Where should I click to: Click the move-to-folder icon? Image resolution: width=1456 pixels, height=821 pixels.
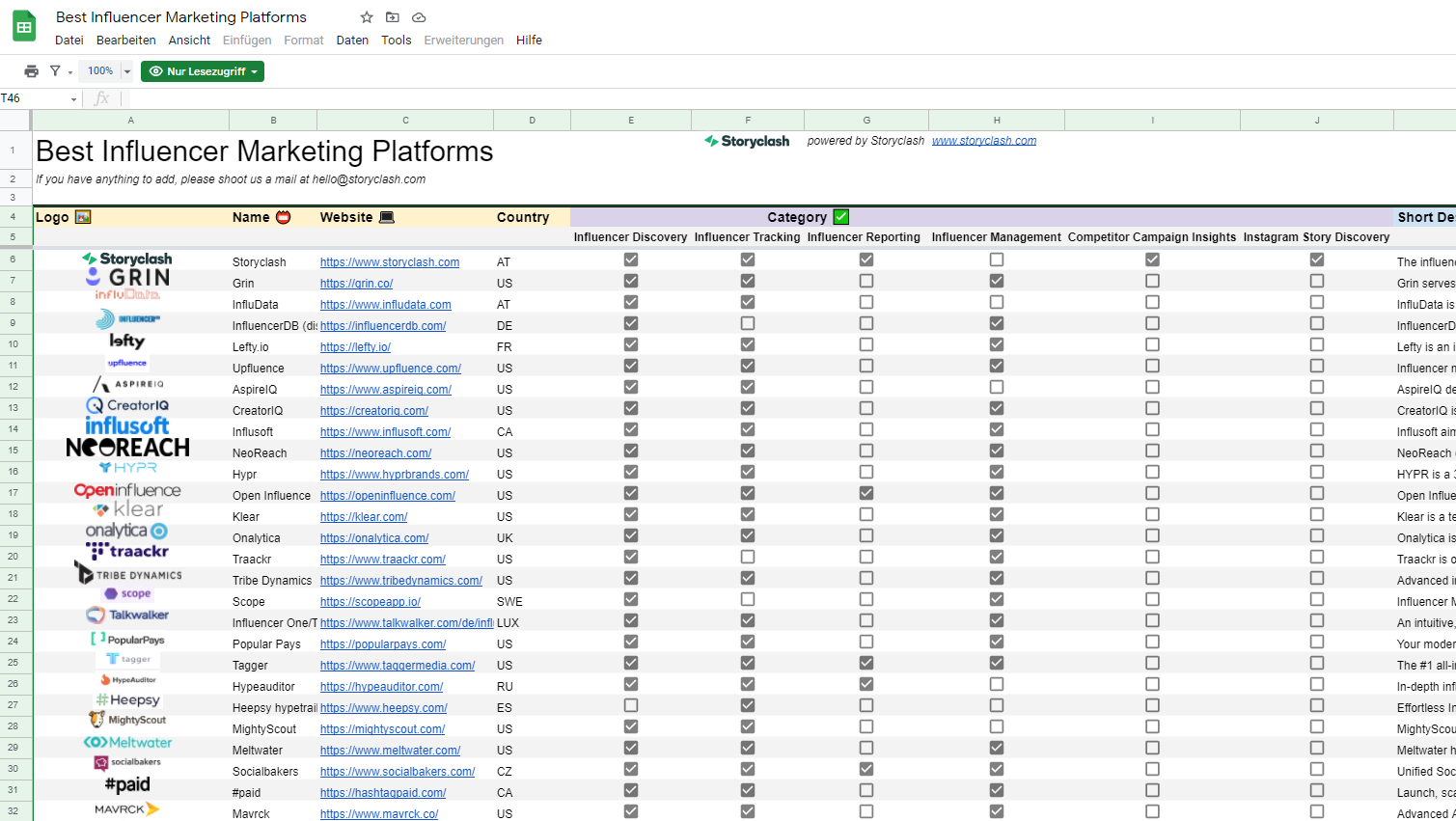pyautogui.click(x=393, y=17)
